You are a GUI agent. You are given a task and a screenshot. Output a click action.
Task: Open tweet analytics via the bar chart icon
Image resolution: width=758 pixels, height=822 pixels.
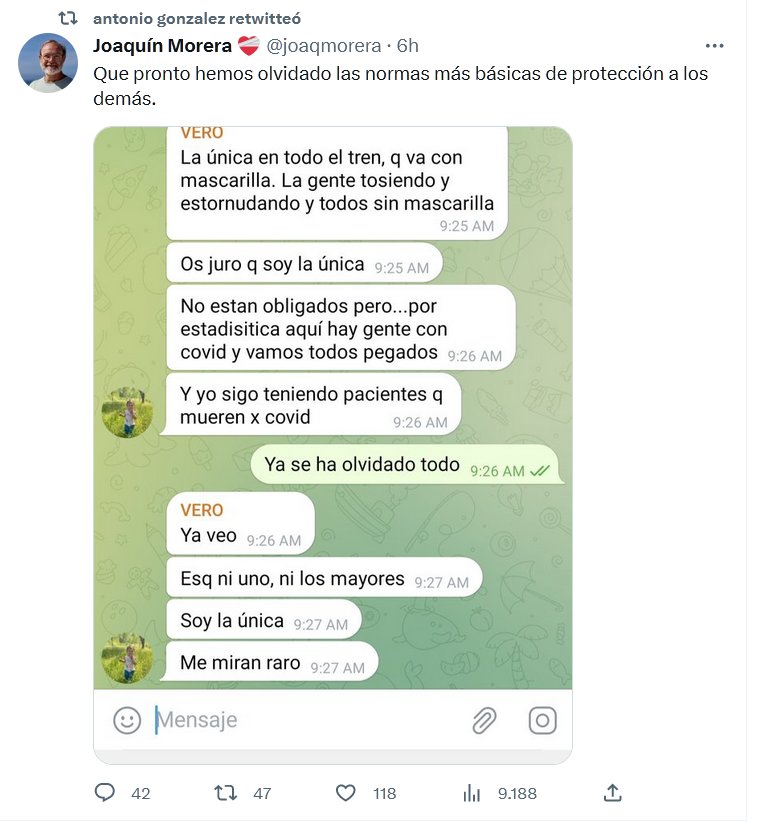coord(471,793)
